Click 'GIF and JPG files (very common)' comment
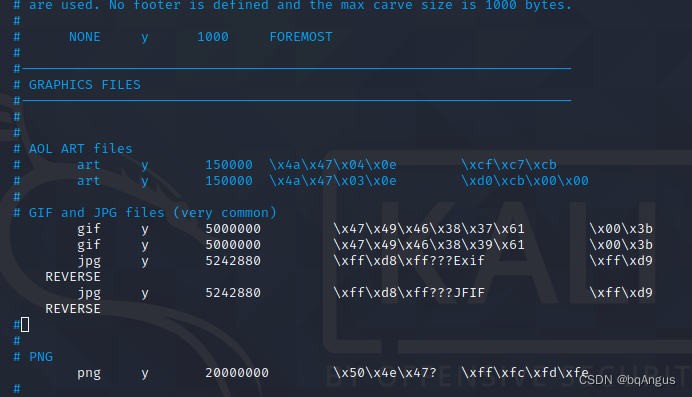 tap(153, 213)
